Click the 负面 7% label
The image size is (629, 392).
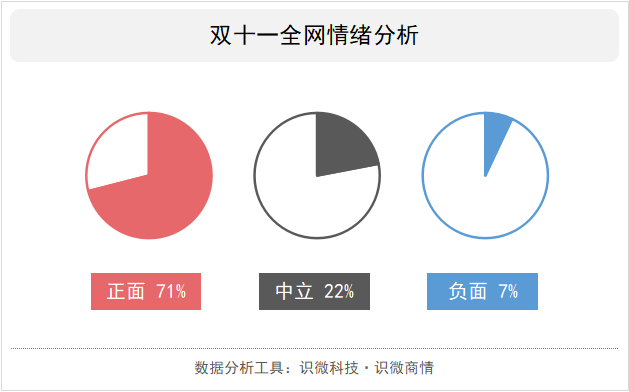tap(483, 291)
